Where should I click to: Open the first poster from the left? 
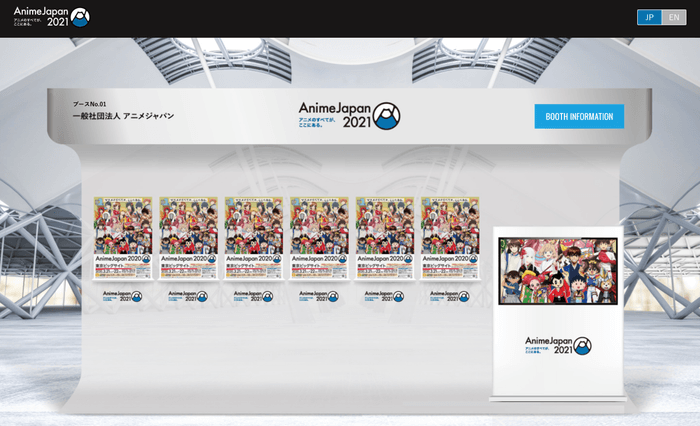pyautogui.click(x=122, y=238)
